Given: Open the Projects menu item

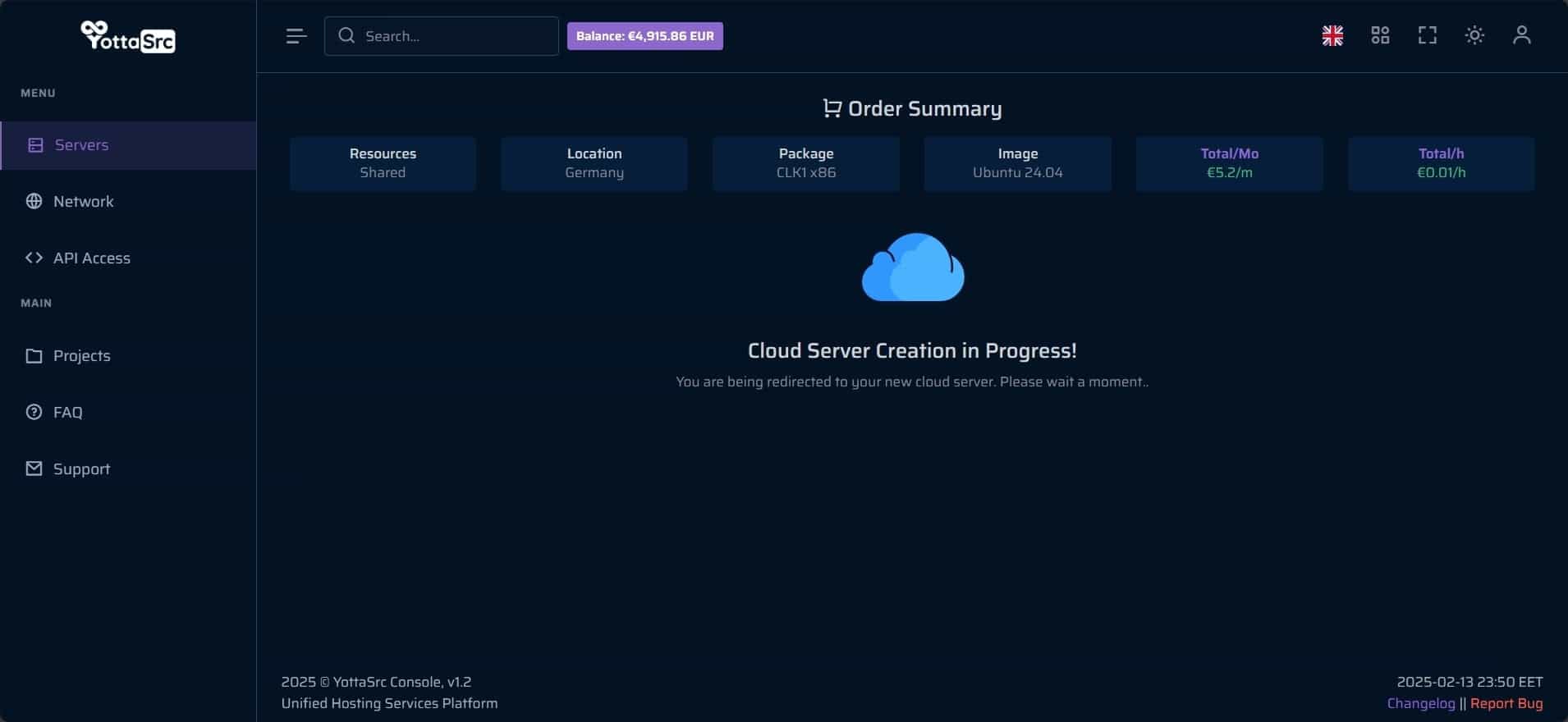Looking at the screenshot, I should [x=128, y=355].
